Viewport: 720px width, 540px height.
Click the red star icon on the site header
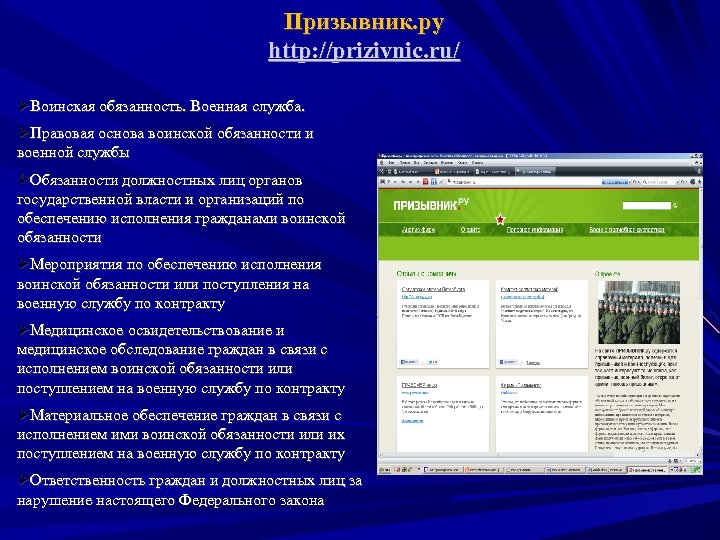pyautogui.click(x=500, y=219)
